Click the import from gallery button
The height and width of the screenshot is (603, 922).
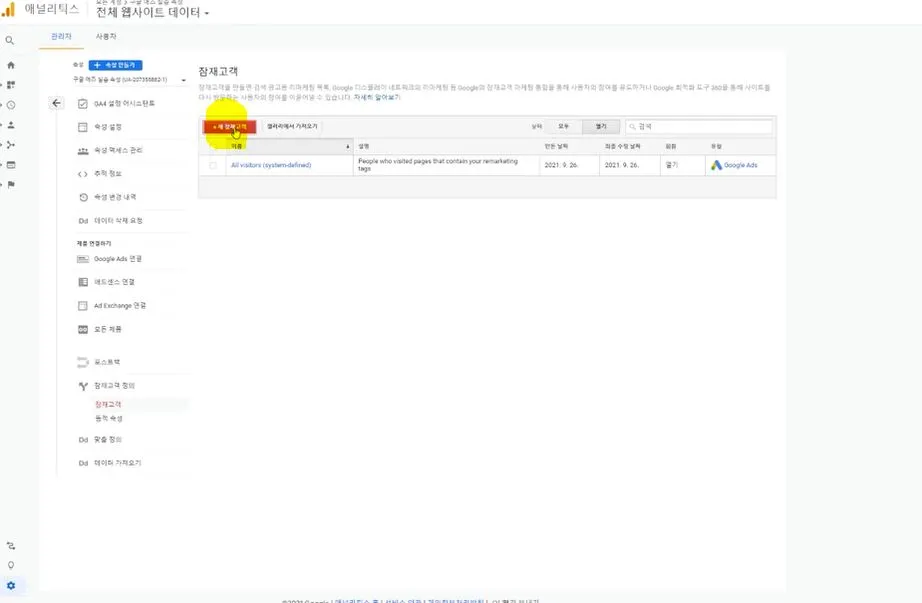[292, 126]
